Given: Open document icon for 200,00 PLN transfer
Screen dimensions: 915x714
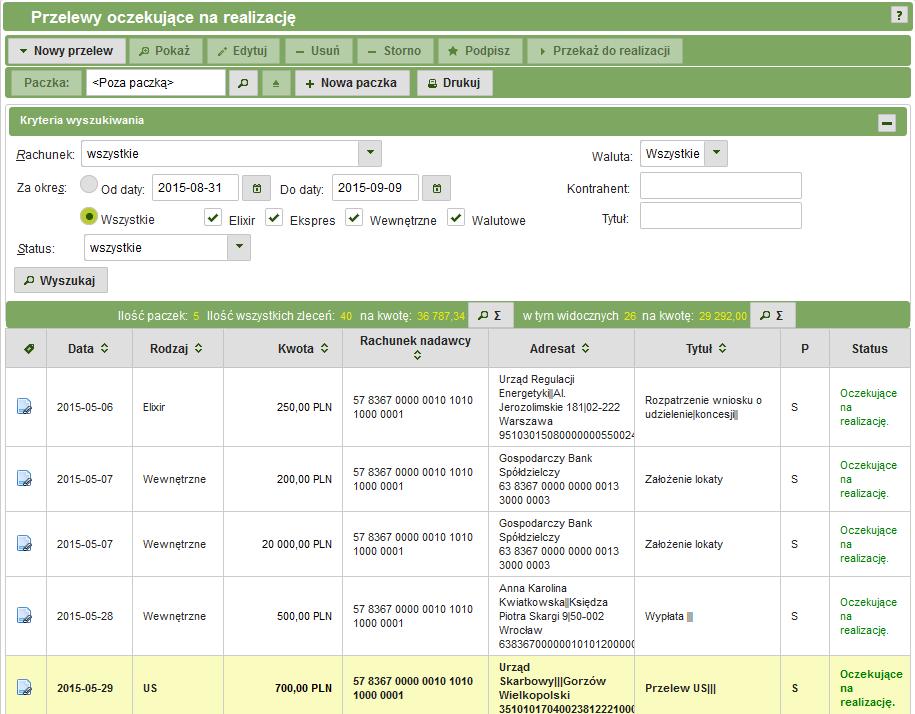Looking at the screenshot, I should point(25,479).
